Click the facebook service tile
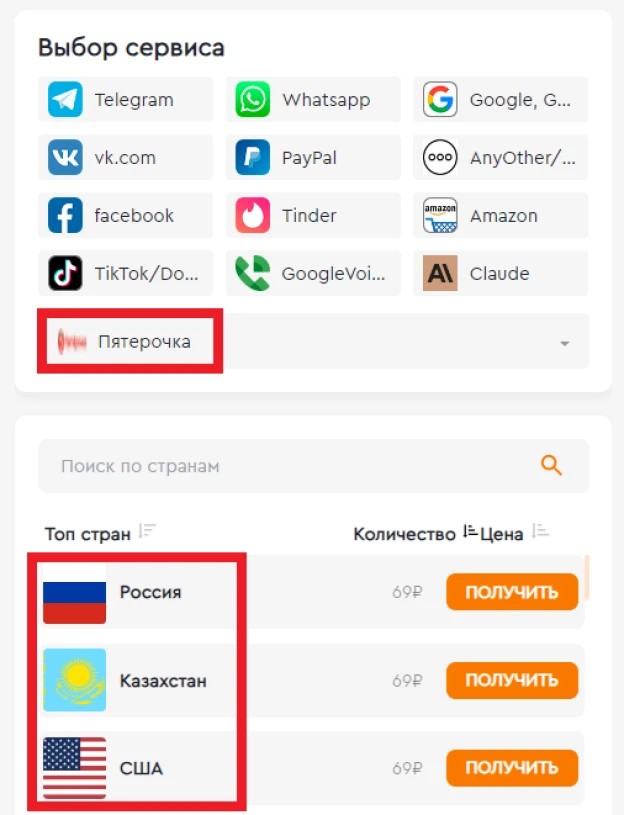 [x=125, y=215]
